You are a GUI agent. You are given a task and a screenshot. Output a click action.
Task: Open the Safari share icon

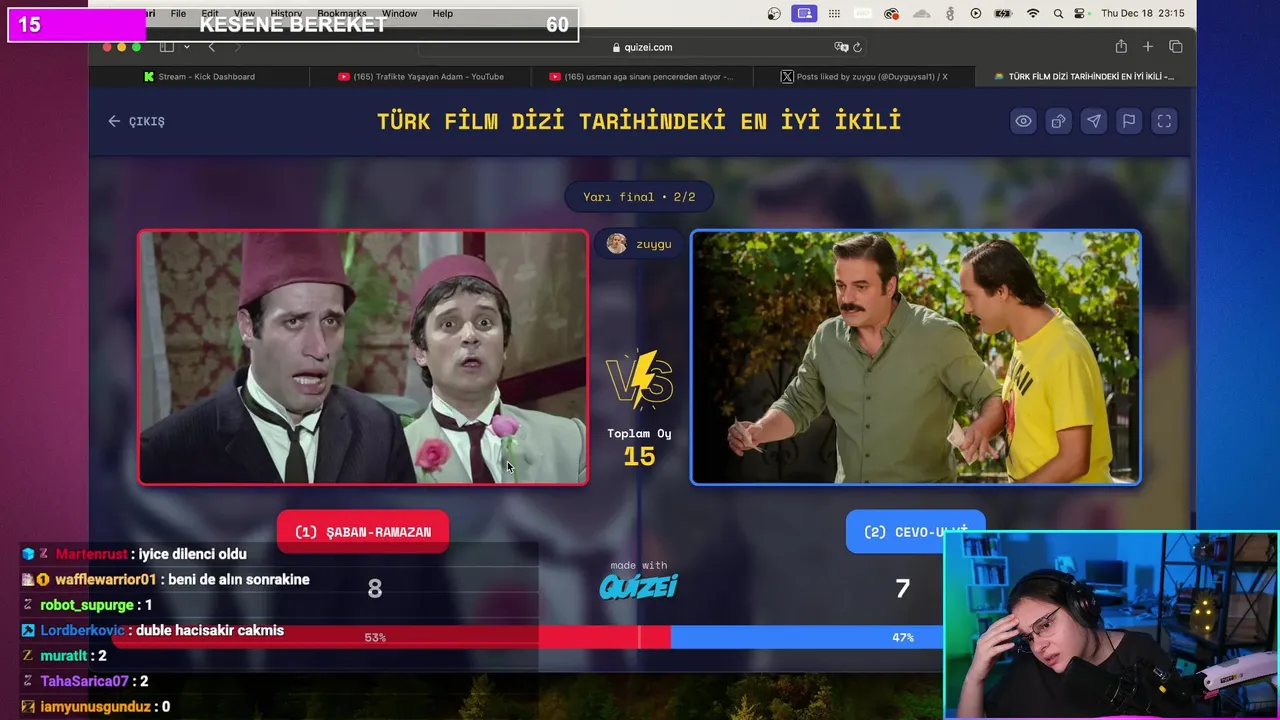click(x=1121, y=47)
